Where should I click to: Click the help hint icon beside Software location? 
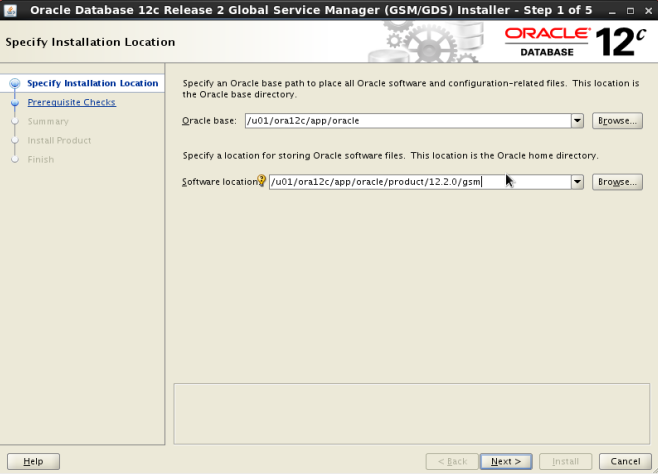(261, 180)
